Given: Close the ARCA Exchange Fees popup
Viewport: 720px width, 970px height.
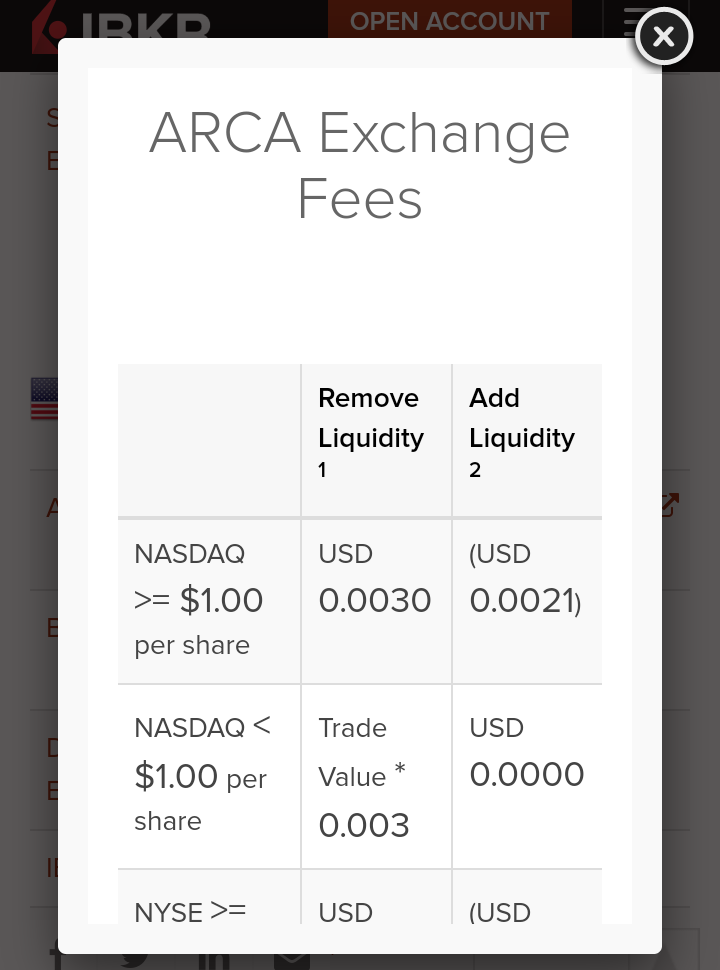Looking at the screenshot, I should click(663, 37).
